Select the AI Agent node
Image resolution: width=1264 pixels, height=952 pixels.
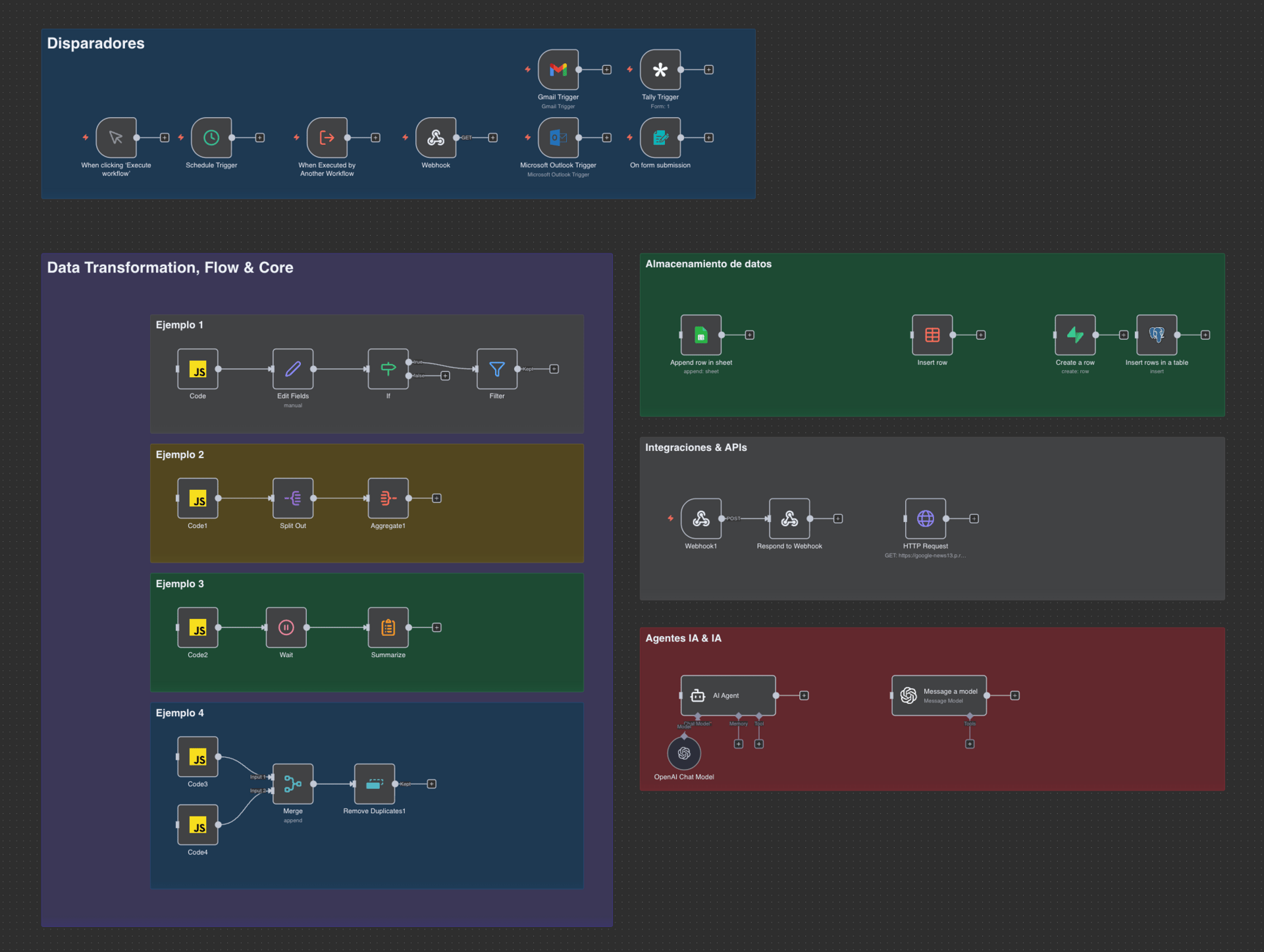[x=727, y=695]
